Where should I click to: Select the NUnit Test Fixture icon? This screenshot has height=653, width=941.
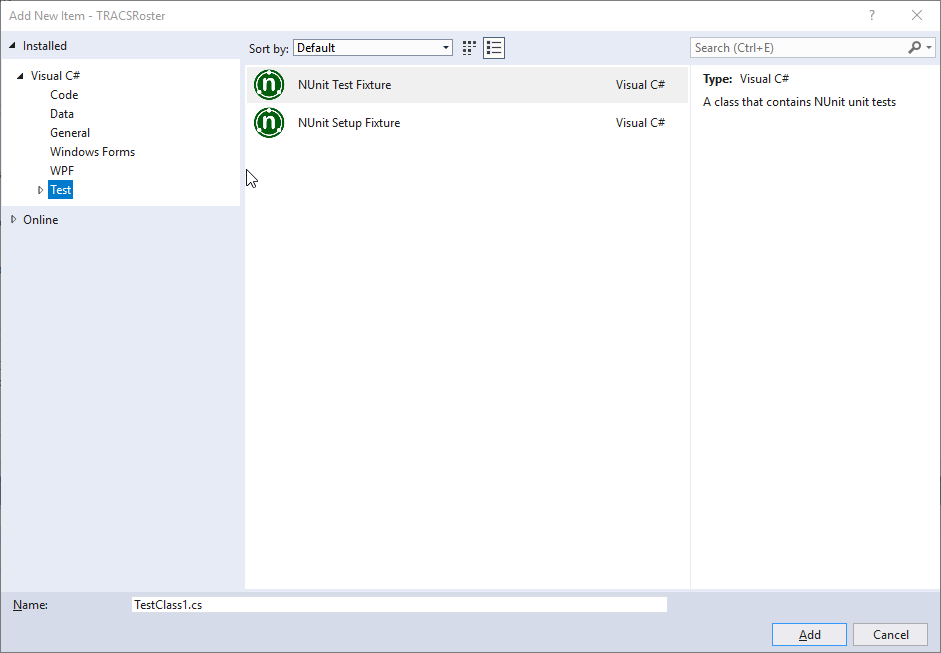(x=269, y=85)
